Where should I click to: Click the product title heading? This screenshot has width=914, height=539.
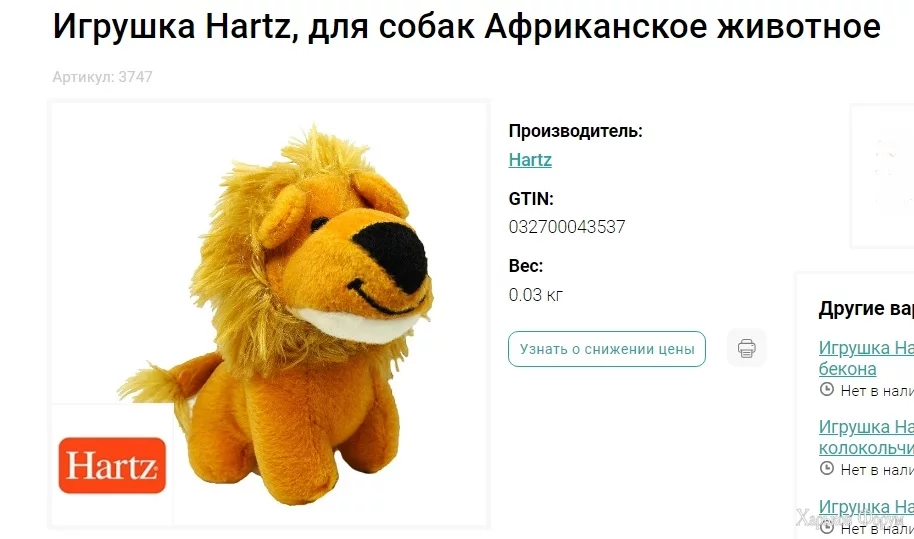(x=466, y=26)
